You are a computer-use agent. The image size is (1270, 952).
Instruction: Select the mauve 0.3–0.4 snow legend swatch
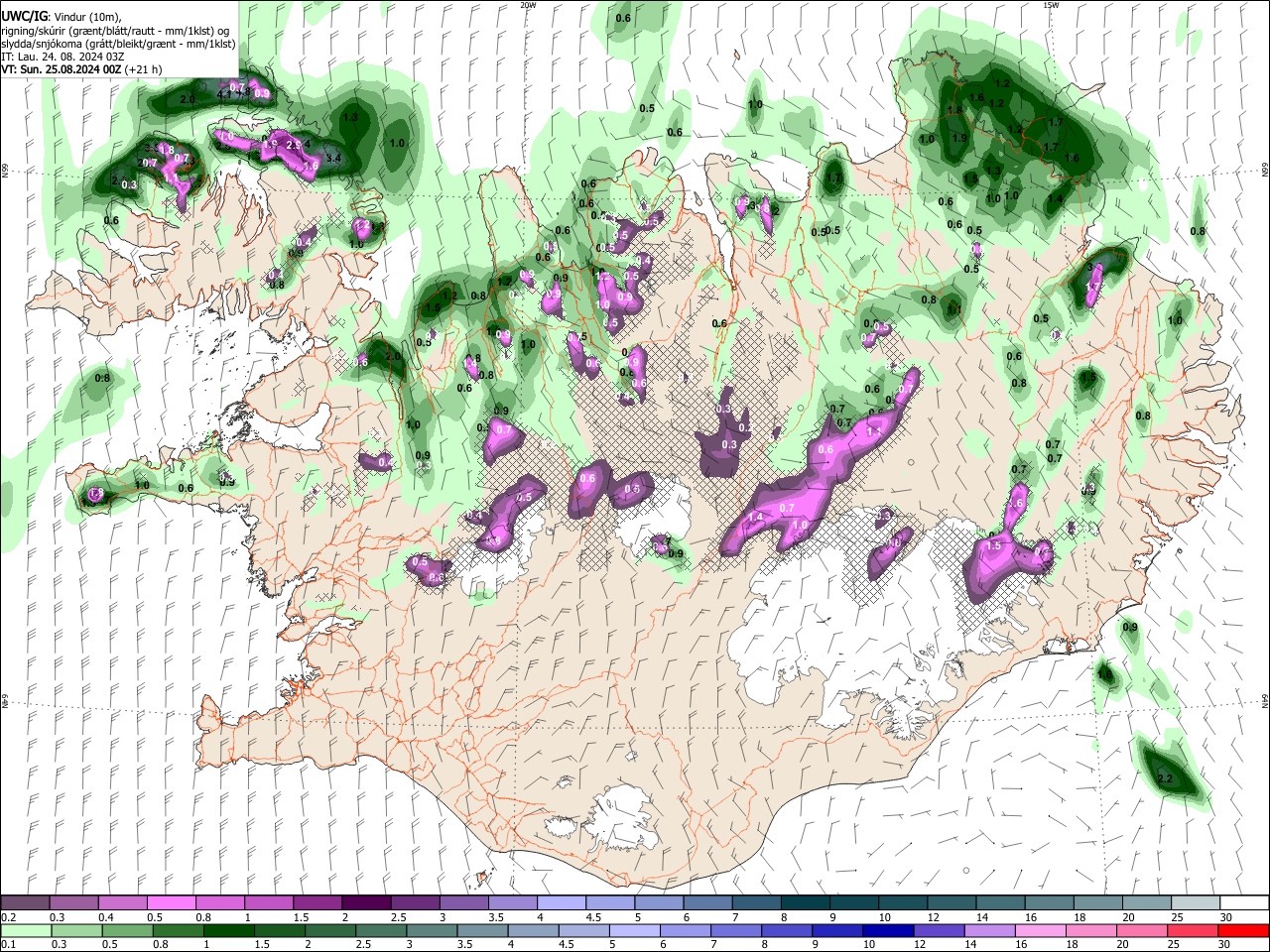pyautogui.click(x=74, y=903)
